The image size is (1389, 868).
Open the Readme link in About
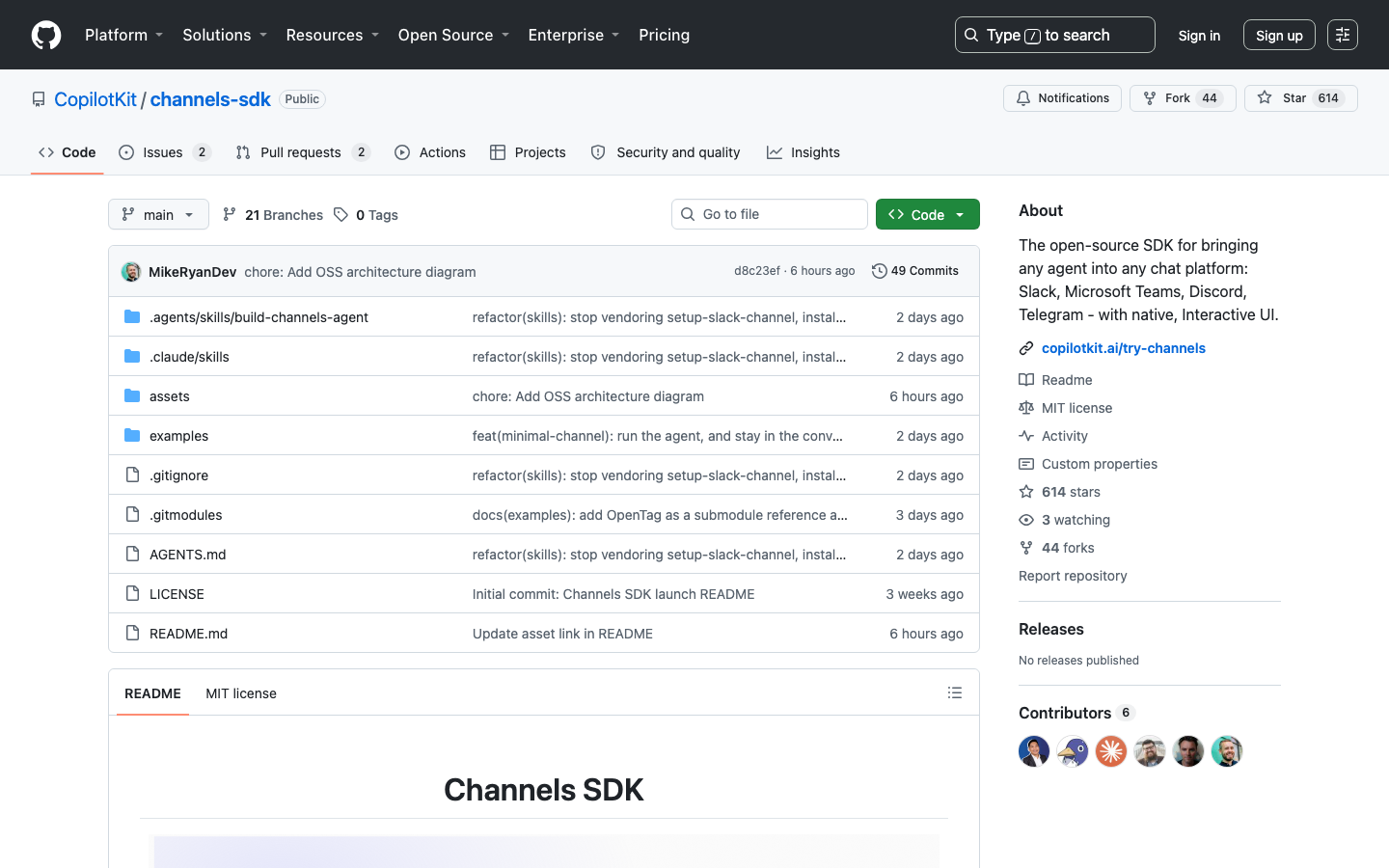coord(1055,380)
